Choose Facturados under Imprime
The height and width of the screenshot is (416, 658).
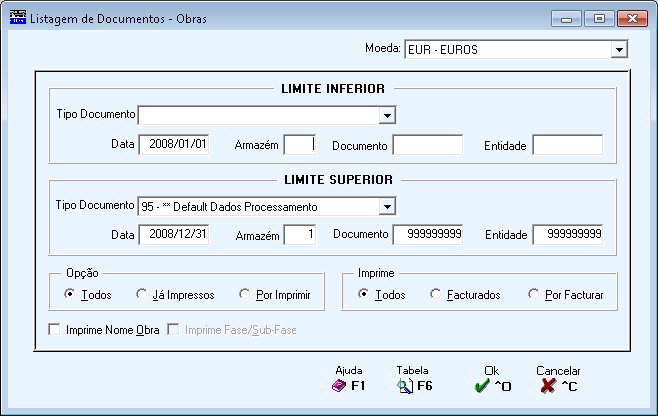click(436, 294)
